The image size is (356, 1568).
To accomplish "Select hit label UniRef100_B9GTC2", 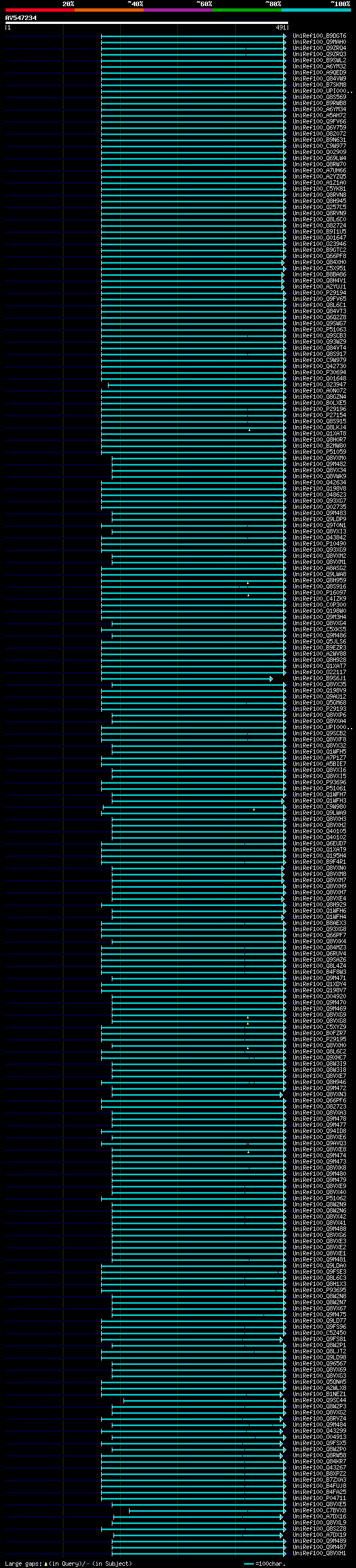I will tap(319, 250).
